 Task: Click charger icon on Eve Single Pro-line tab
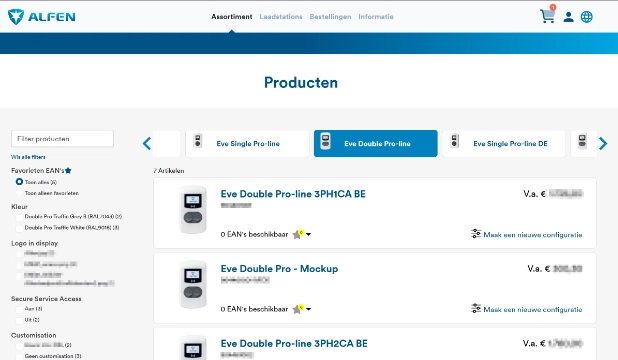[198, 141]
